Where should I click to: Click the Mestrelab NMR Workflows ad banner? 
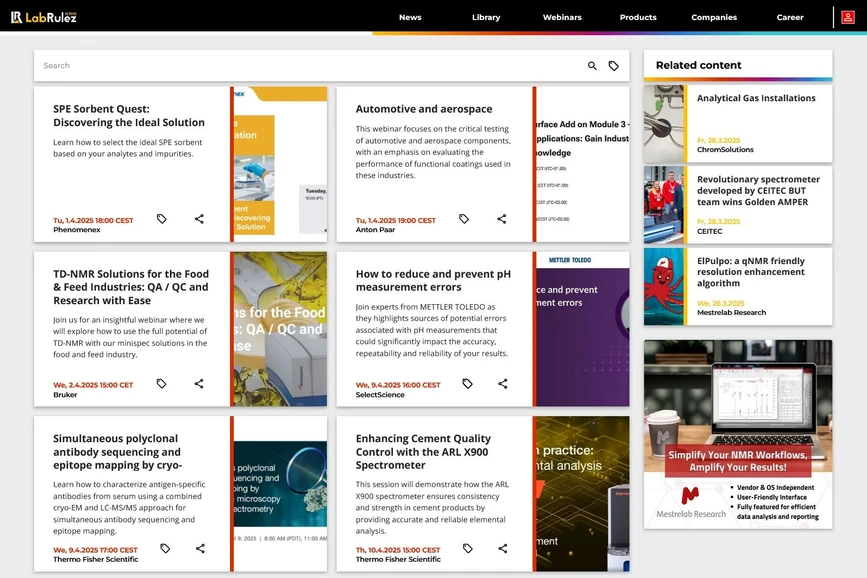tap(738, 434)
